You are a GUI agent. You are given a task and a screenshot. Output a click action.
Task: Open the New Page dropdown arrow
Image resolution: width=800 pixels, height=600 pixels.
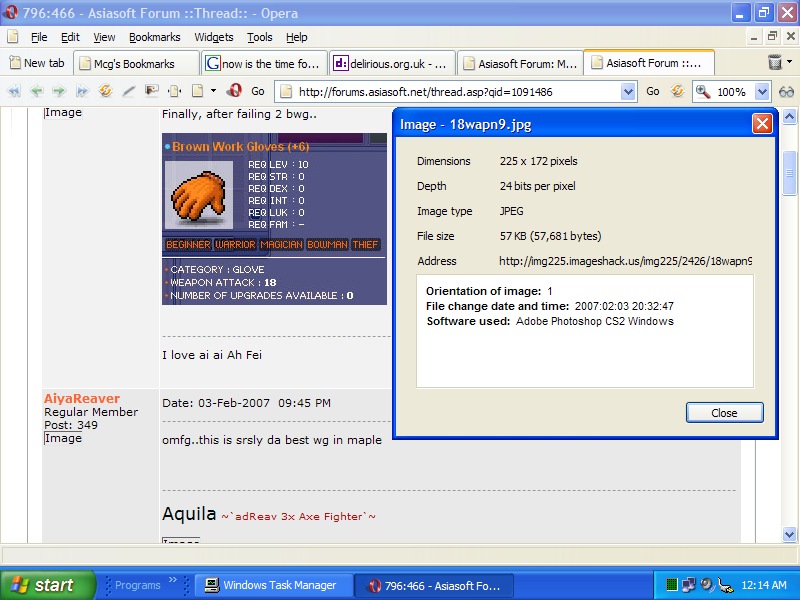pos(213,91)
